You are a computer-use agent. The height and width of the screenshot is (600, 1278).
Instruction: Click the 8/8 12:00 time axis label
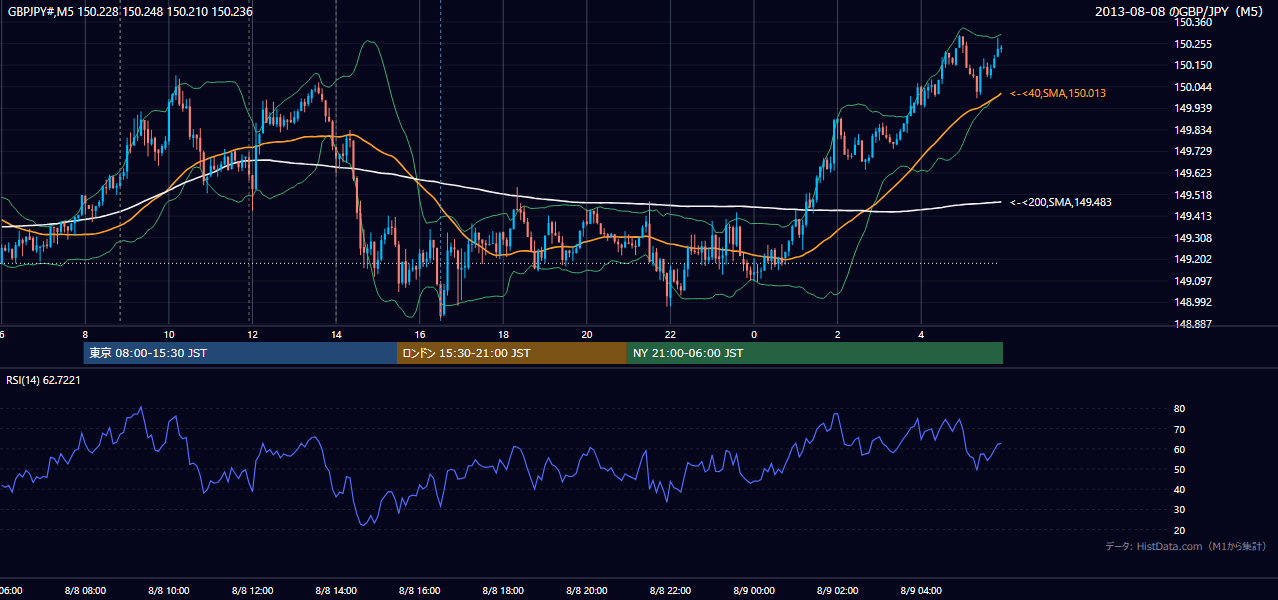point(252,590)
